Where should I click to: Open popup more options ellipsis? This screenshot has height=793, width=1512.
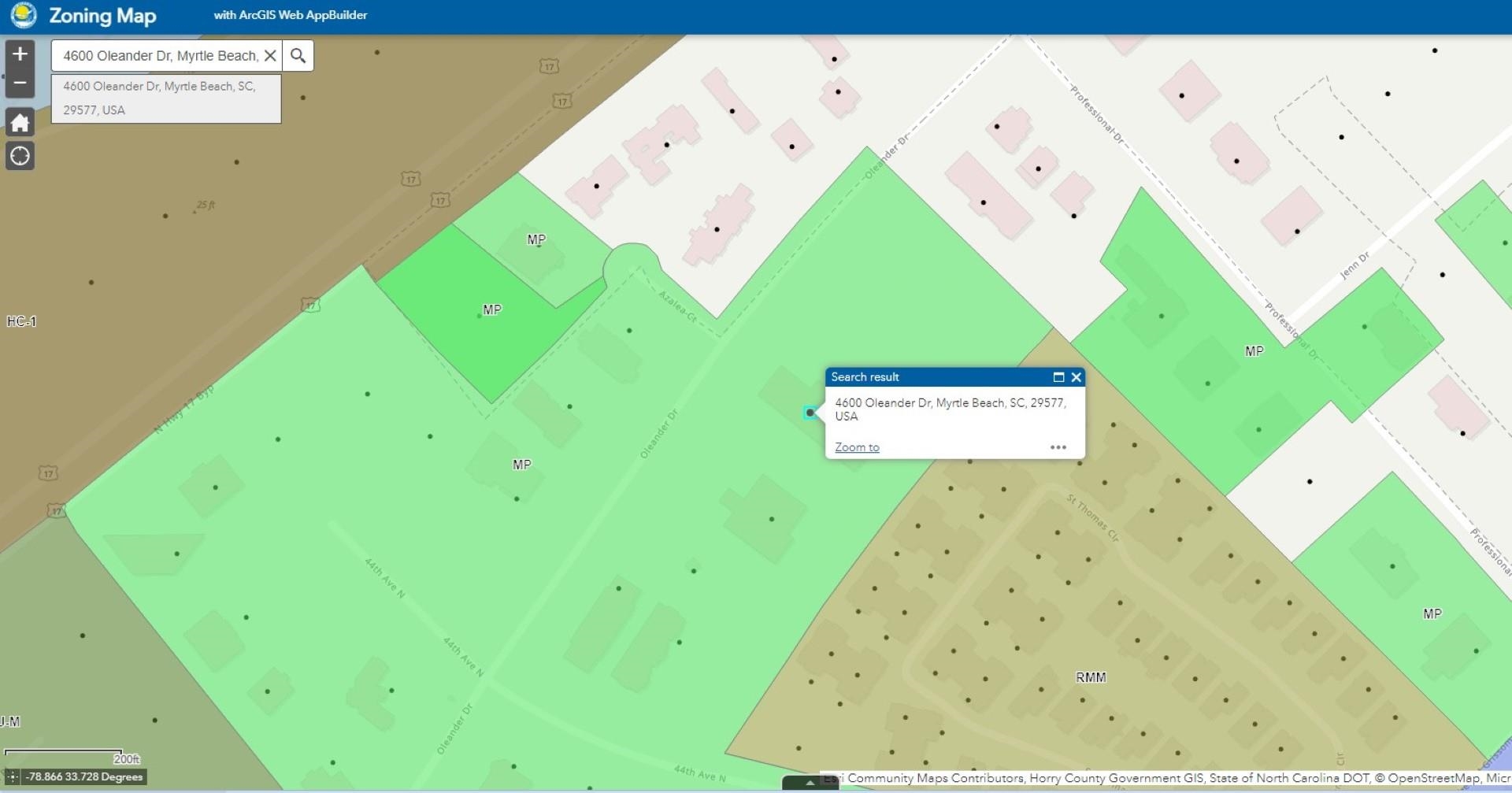pos(1058,447)
